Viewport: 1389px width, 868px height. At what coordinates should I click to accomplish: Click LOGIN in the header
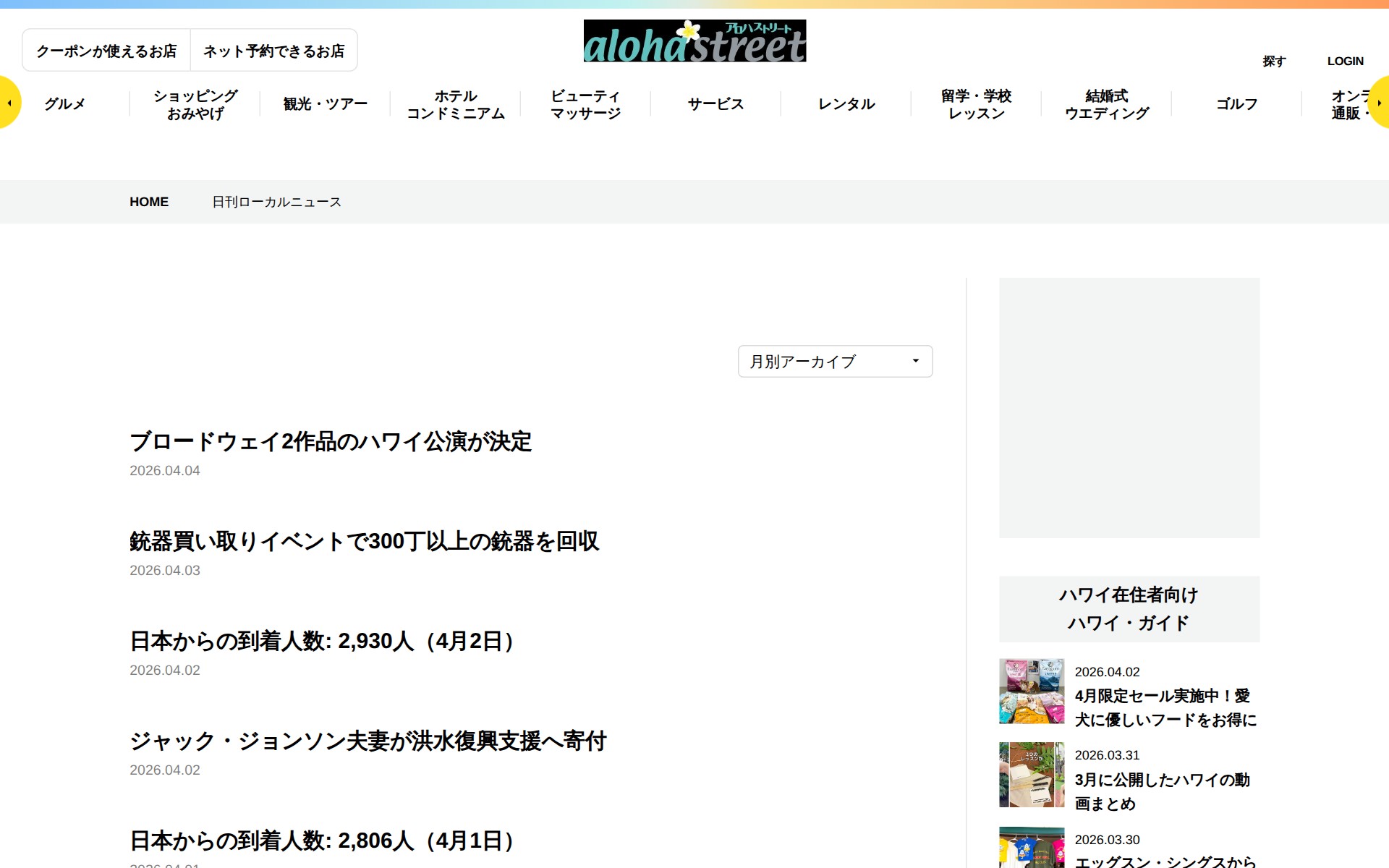1345,61
